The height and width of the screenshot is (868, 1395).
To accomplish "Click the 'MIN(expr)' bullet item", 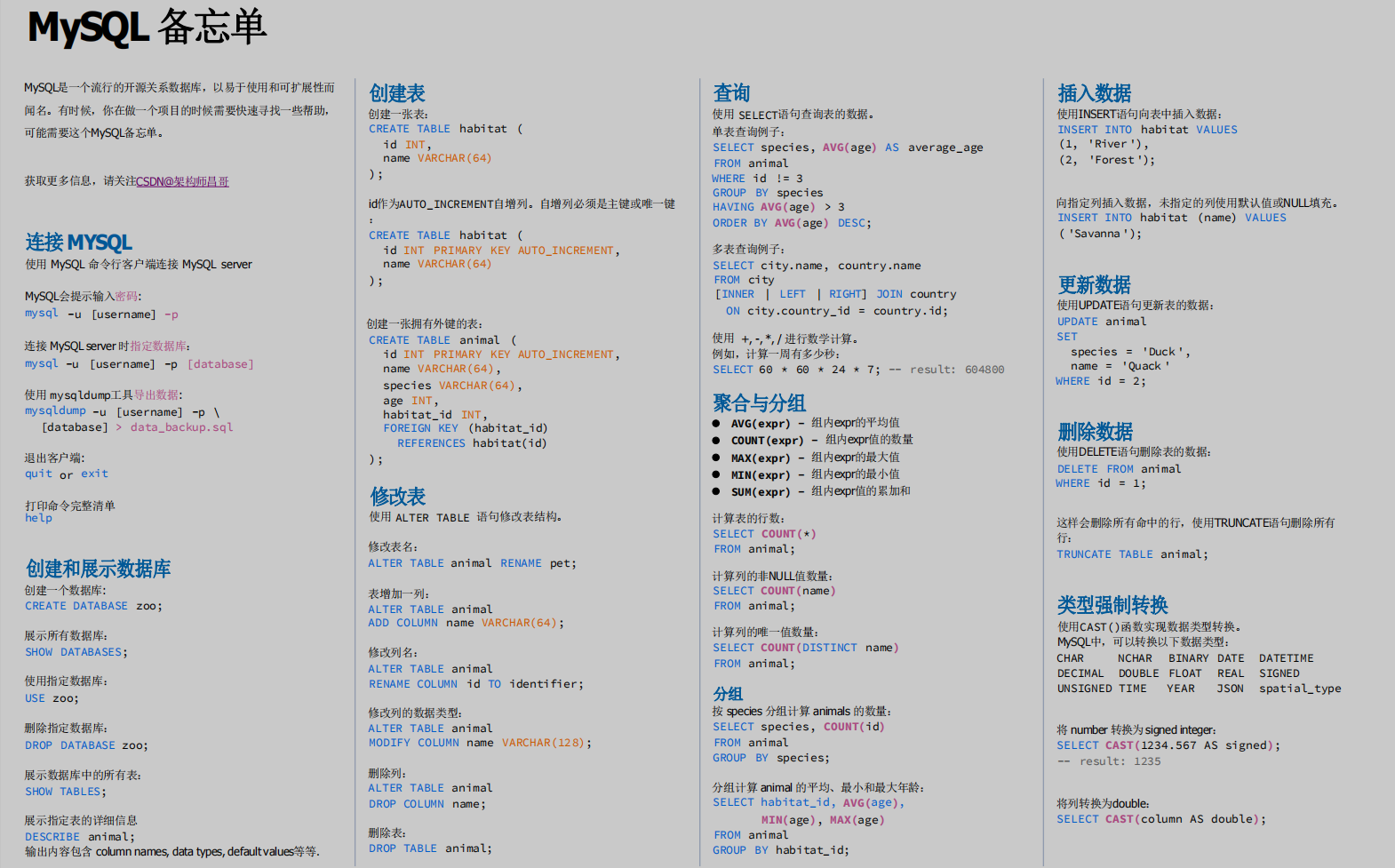I will (806, 475).
